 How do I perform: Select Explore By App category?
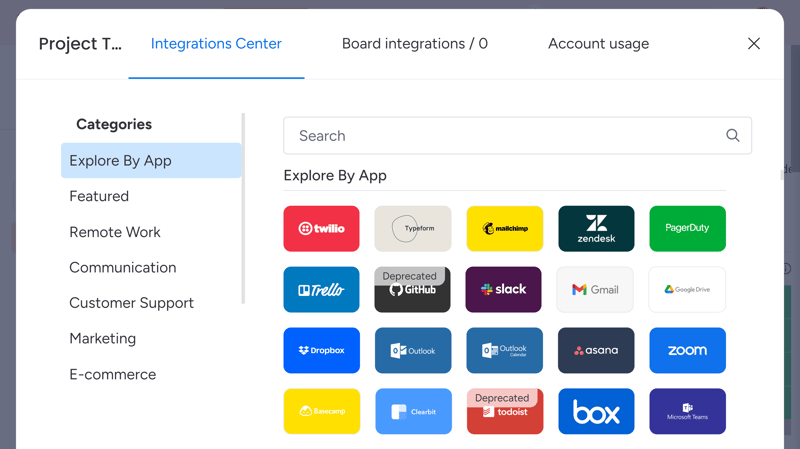[151, 160]
